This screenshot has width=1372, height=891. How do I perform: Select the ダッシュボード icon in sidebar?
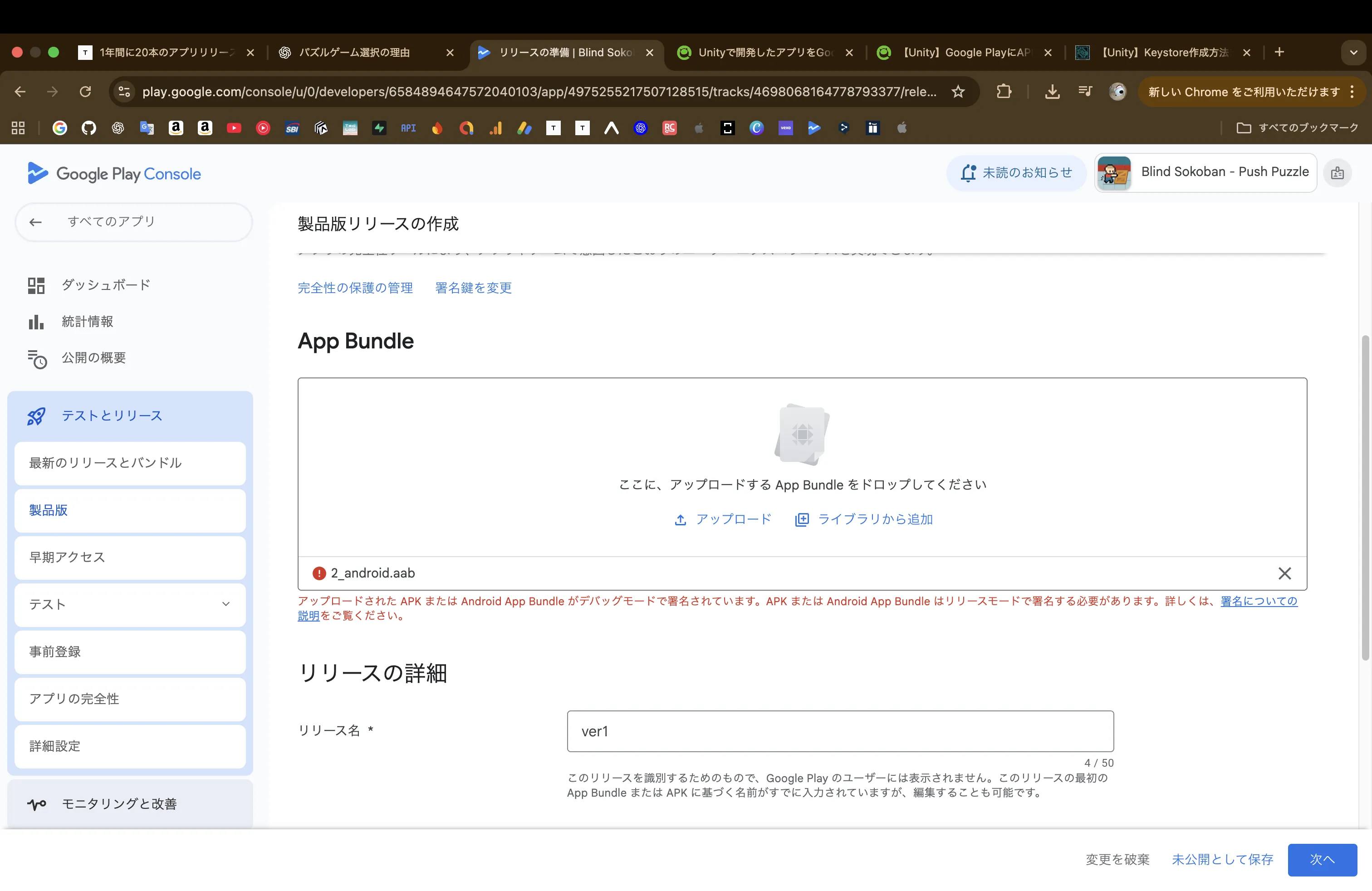[x=36, y=285]
